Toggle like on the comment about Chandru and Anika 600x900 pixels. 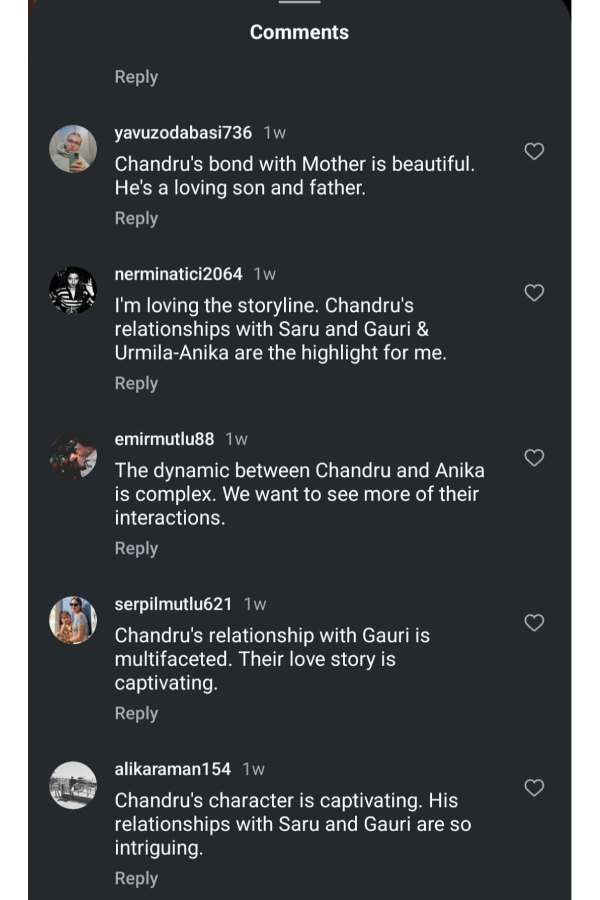coord(534,458)
